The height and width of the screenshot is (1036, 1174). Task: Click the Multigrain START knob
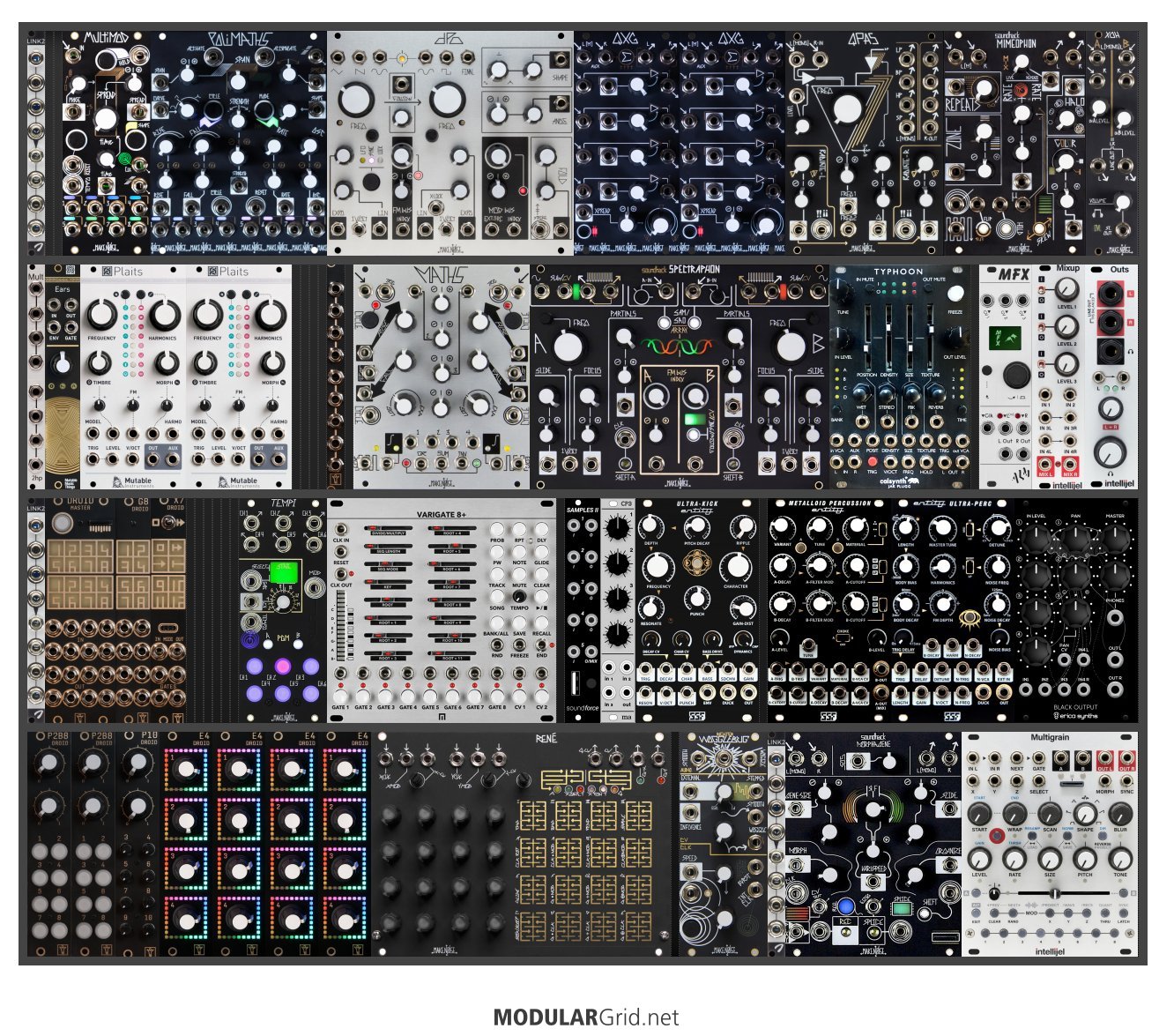click(x=979, y=813)
